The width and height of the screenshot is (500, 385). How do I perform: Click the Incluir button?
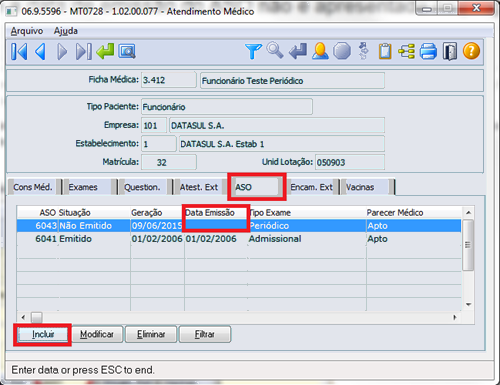coord(43,334)
